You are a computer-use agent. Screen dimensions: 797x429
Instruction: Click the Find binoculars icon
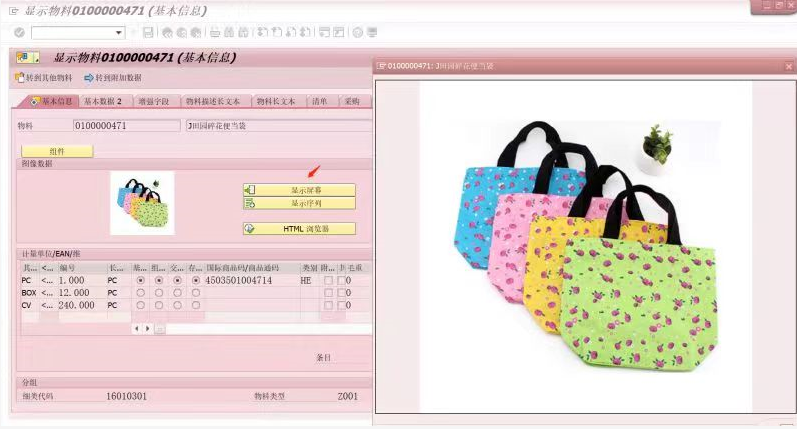pos(229,33)
